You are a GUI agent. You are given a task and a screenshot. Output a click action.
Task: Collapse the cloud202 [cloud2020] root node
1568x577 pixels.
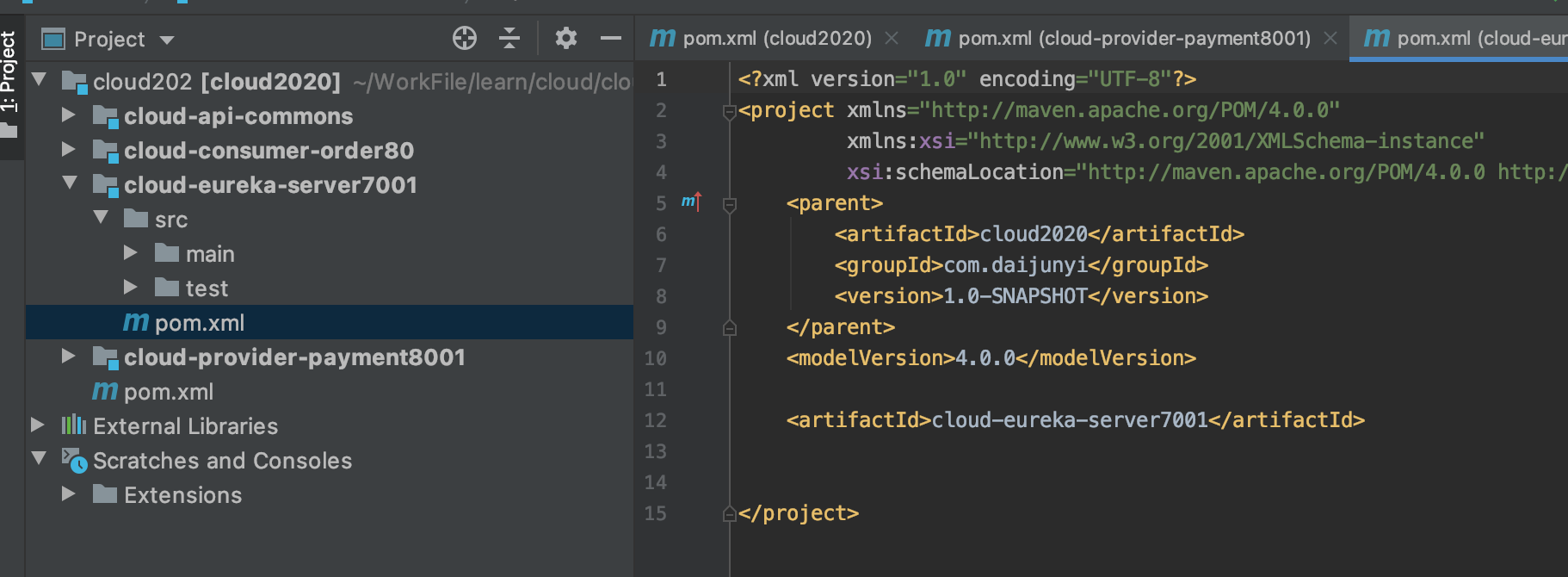coord(39,80)
